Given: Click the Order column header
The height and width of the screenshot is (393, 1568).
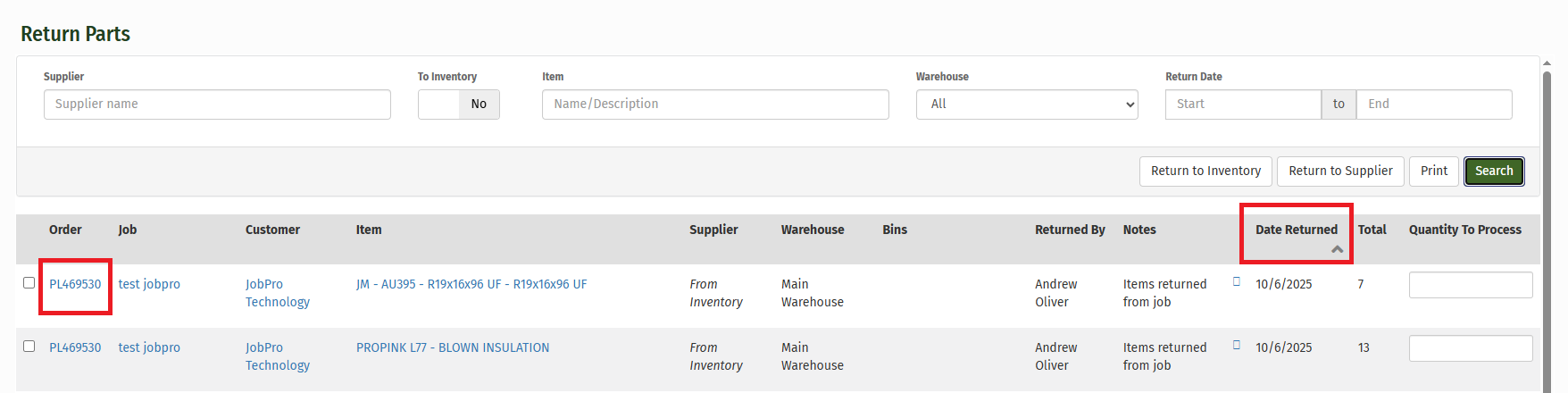Looking at the screenshot, I should (65, 230).
